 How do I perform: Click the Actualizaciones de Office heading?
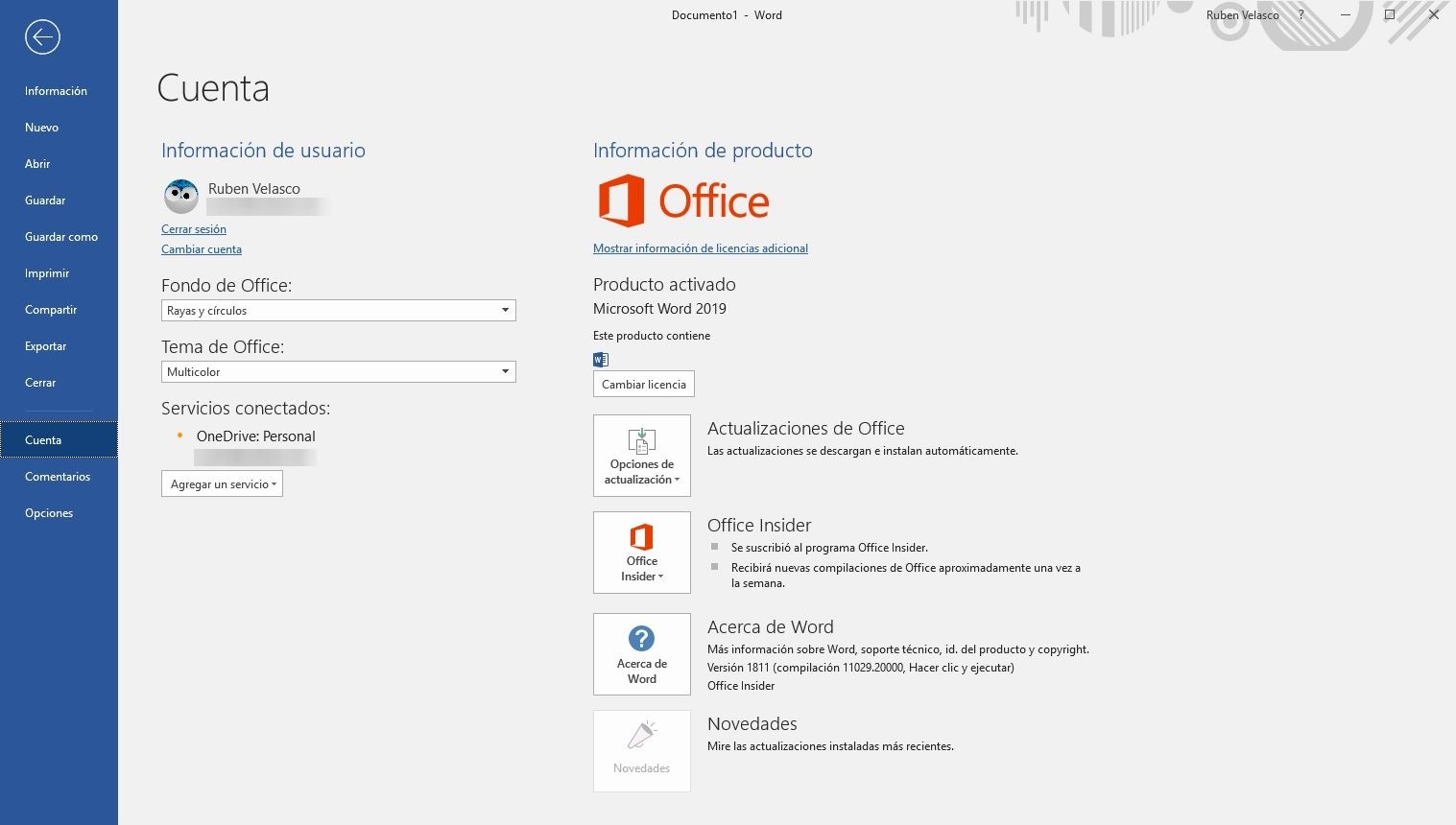[x=806, y=429]
